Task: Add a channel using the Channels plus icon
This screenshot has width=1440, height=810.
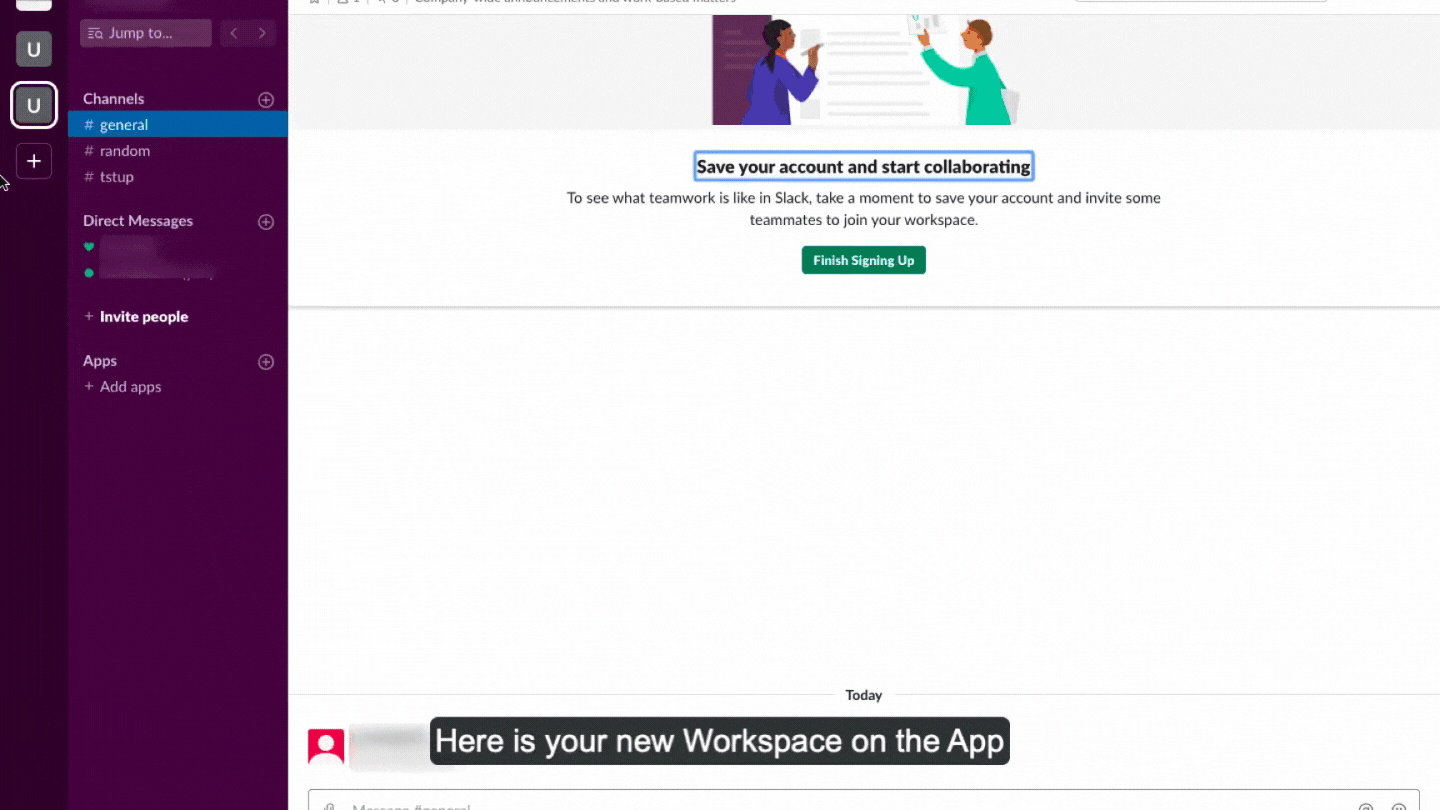Action: (x=266, y=100)
